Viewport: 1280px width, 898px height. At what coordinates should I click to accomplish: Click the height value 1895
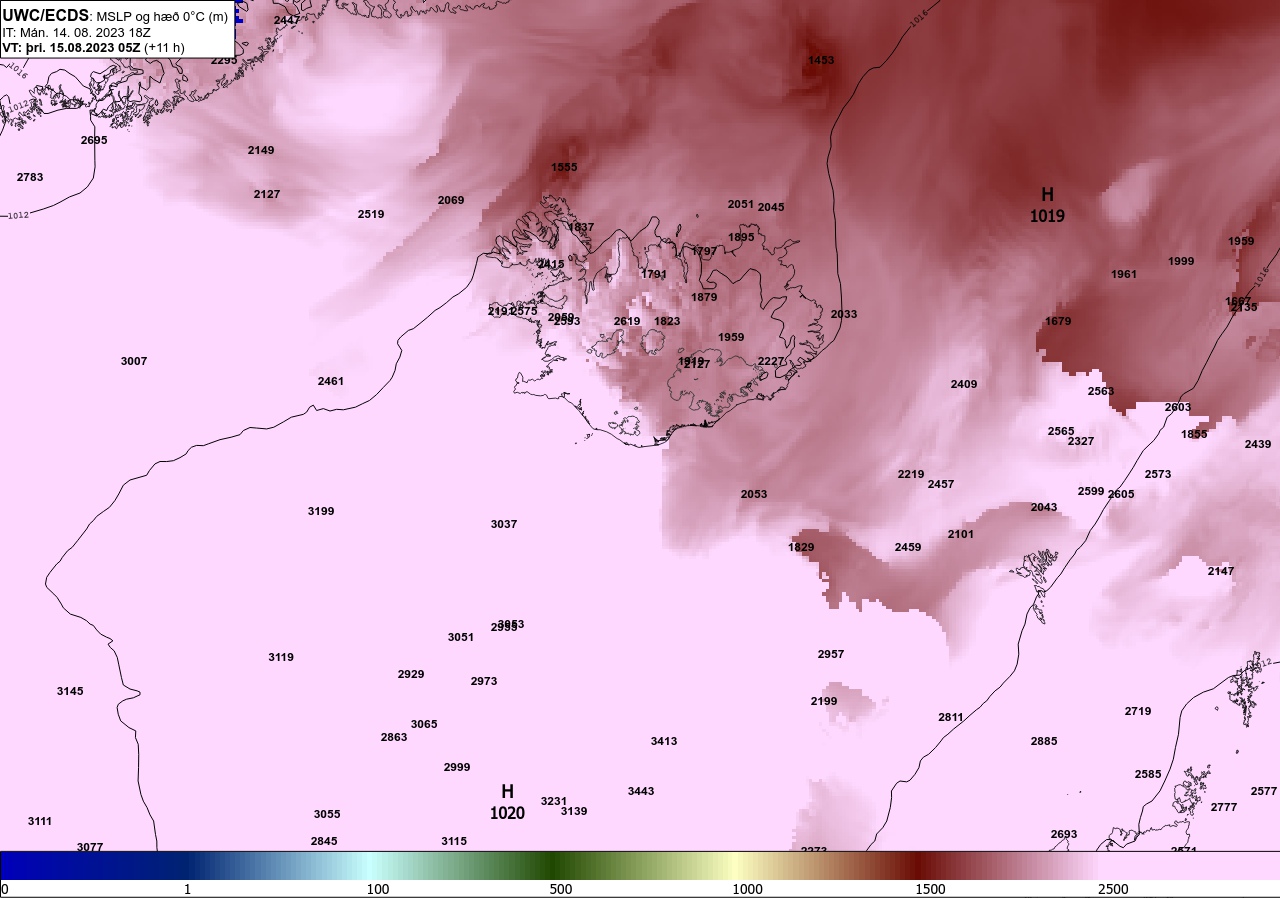point(741,237)
